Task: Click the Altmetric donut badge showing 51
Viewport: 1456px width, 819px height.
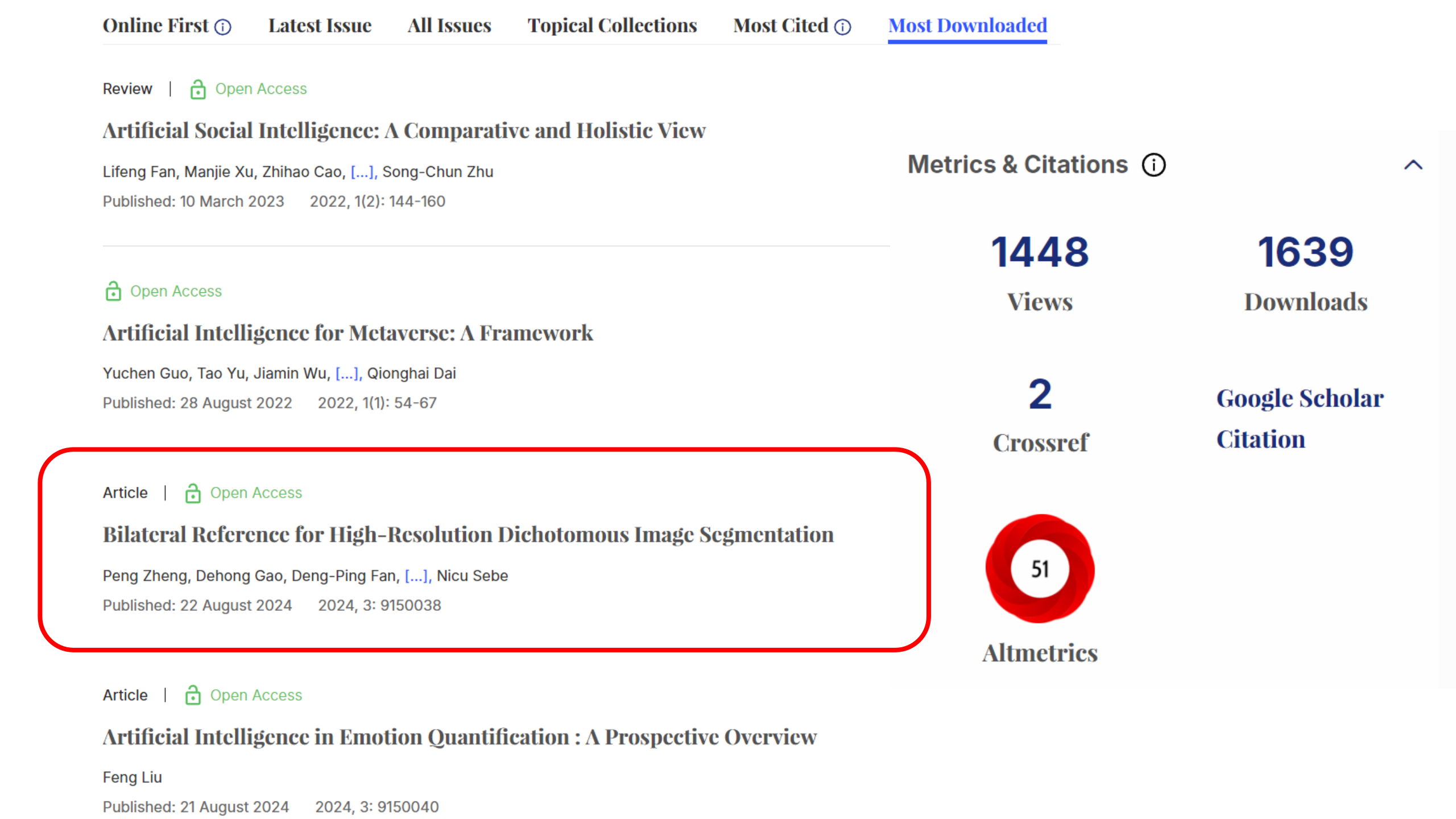Action: coord(1040,569)
